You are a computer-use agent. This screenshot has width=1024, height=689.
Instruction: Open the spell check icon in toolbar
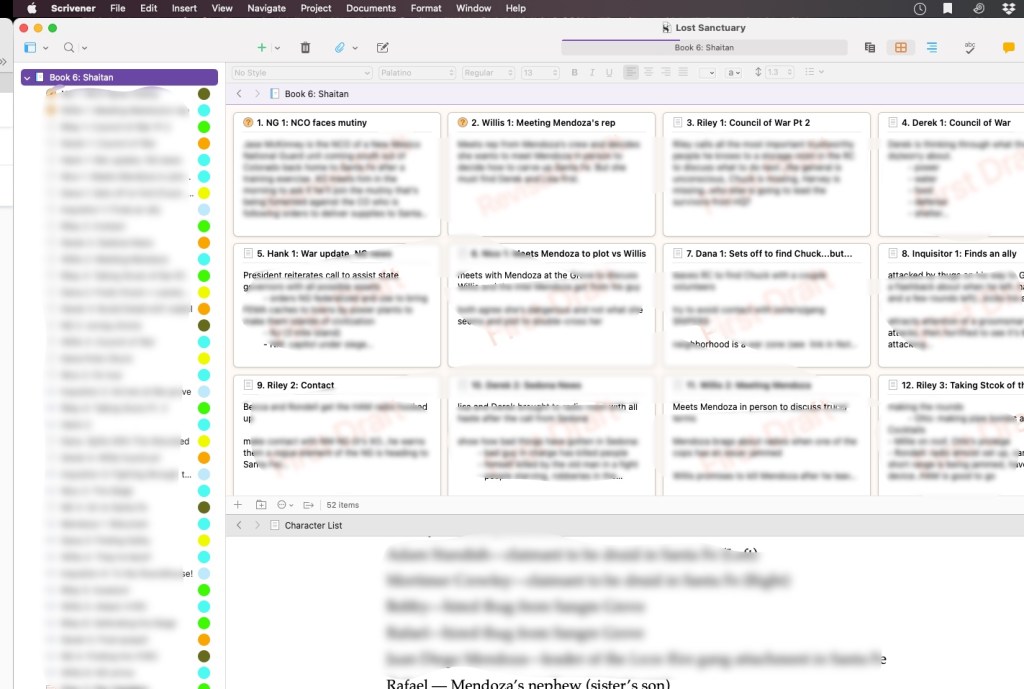(x=969, y=47)
